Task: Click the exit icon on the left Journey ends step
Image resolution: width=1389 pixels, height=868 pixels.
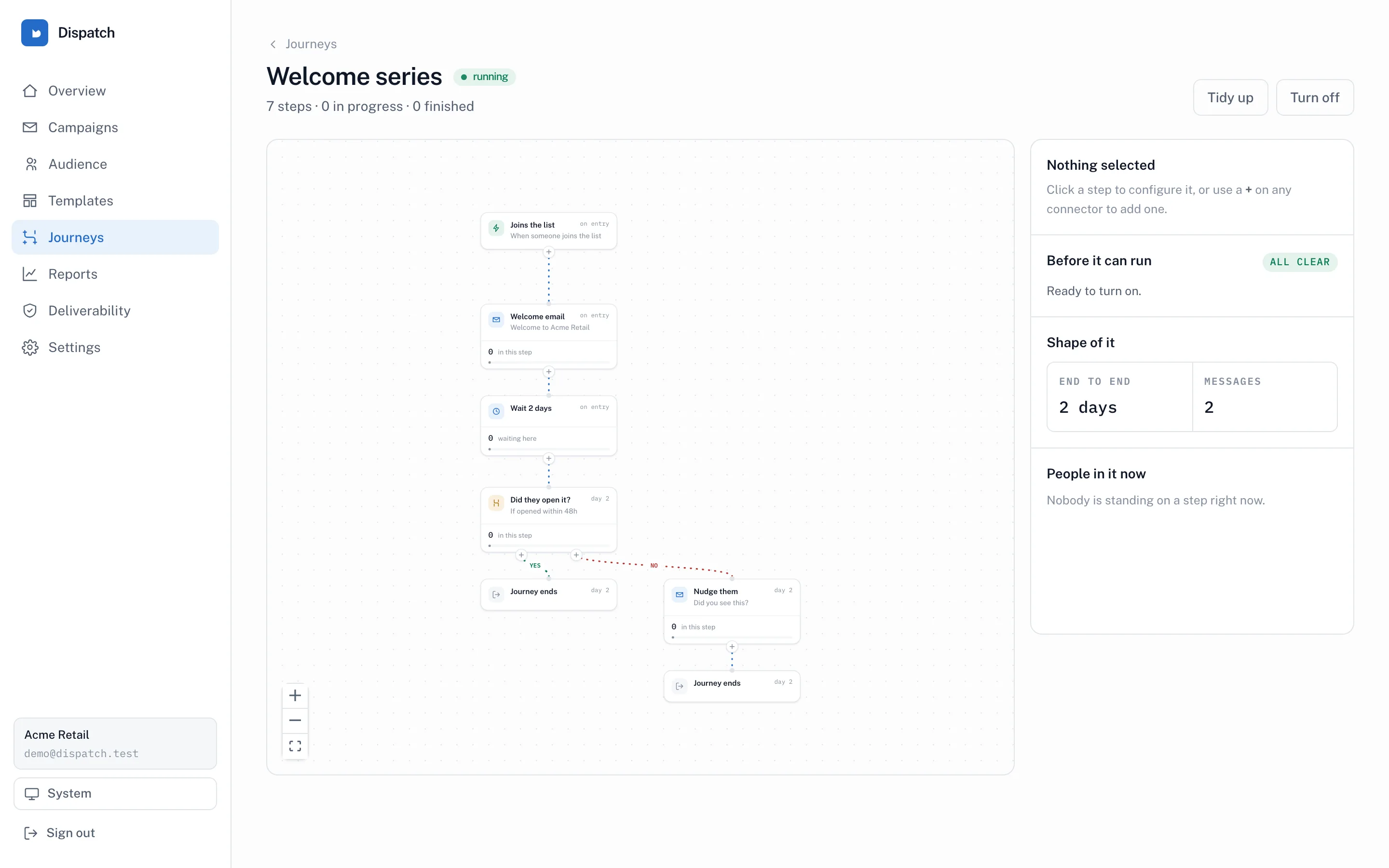Action: coord(496,595)
